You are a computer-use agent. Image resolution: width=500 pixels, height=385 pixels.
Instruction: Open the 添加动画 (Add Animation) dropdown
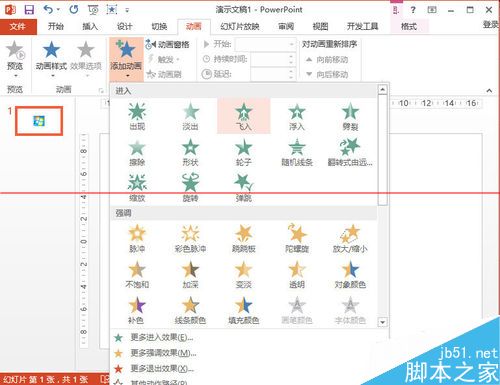[x=126, y=60]
